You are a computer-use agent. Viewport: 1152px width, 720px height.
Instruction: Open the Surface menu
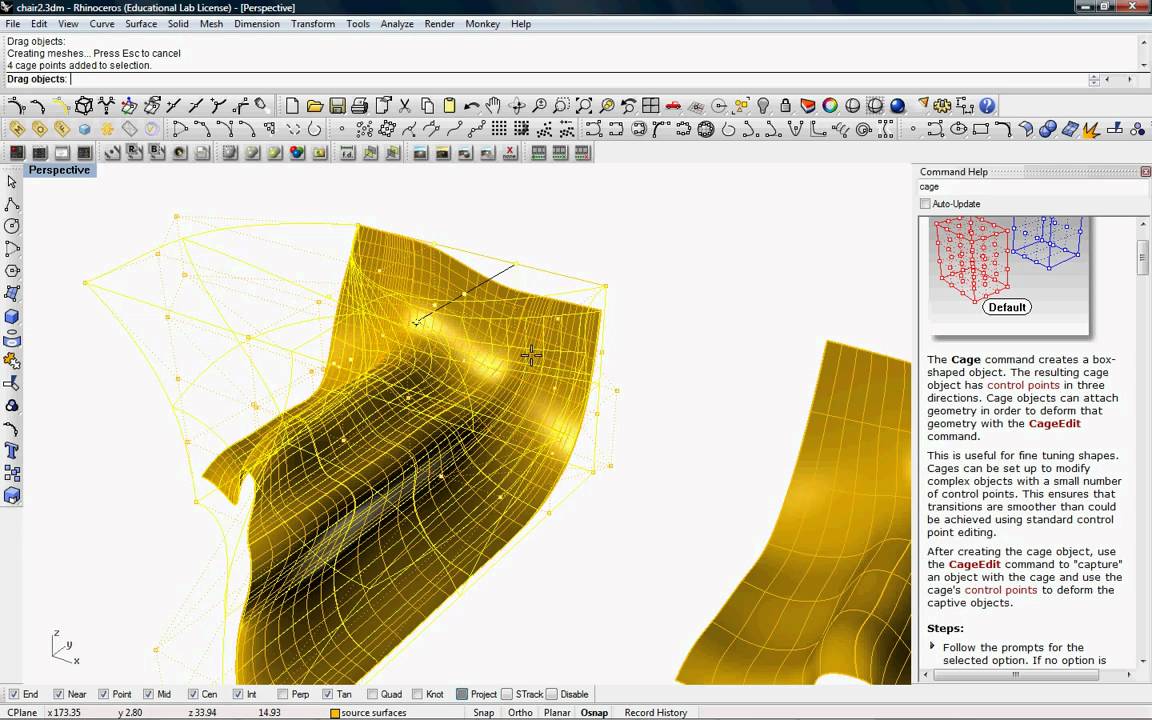click(x=141, y=24)
